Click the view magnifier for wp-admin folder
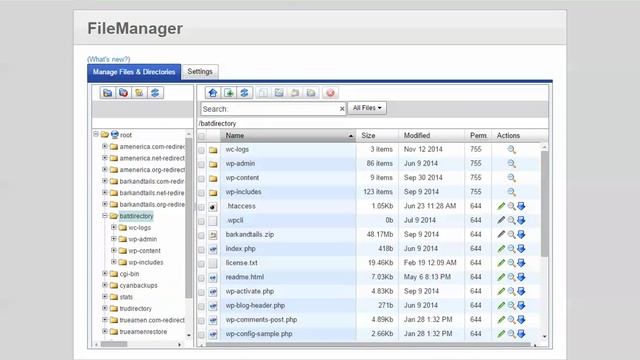Image resolution: width=640 pixels, height=360 pixels. click(511, 164)
